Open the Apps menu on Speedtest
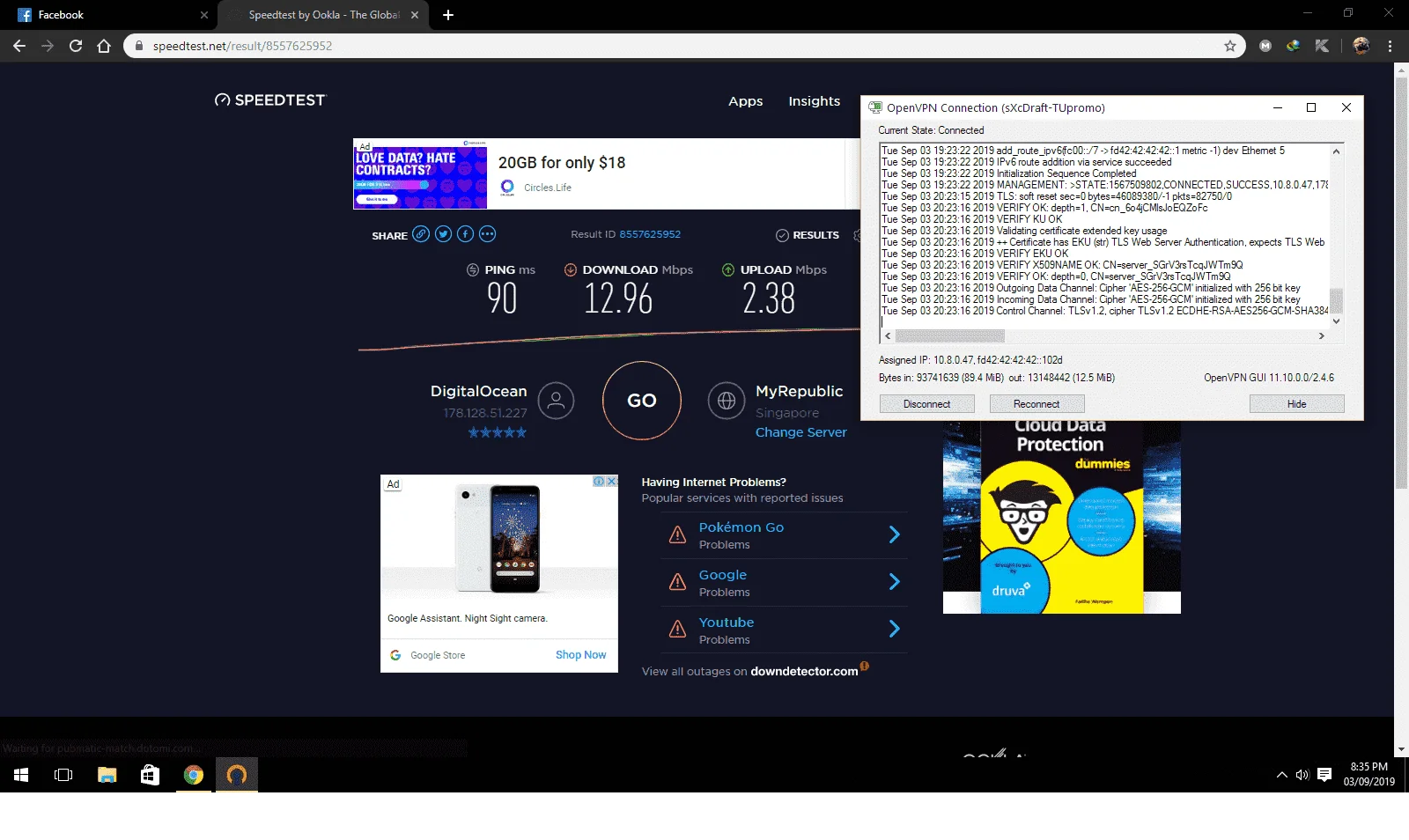This screenshot has height=840, width=1409. click(x=746, y=101)
